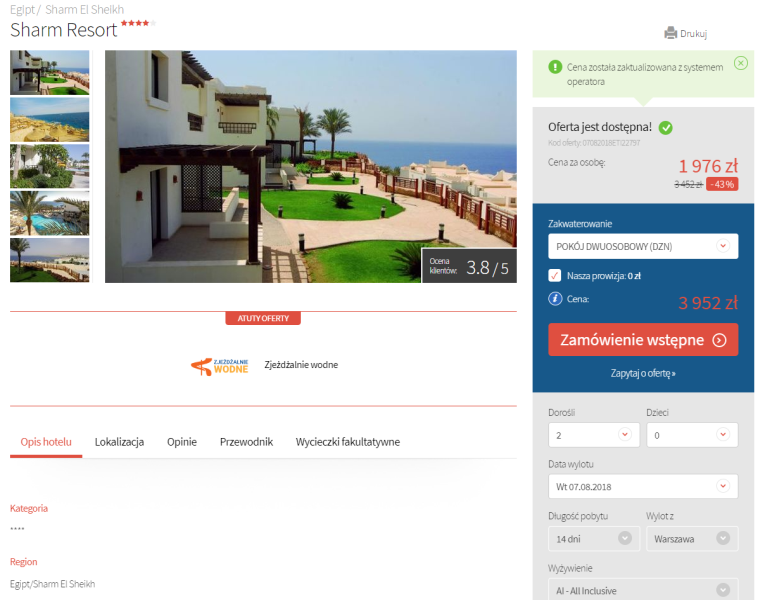This screenshot has height=600, width=760.
Task: Click the Kod oferty code text
Action: click(x=594, y=143)
